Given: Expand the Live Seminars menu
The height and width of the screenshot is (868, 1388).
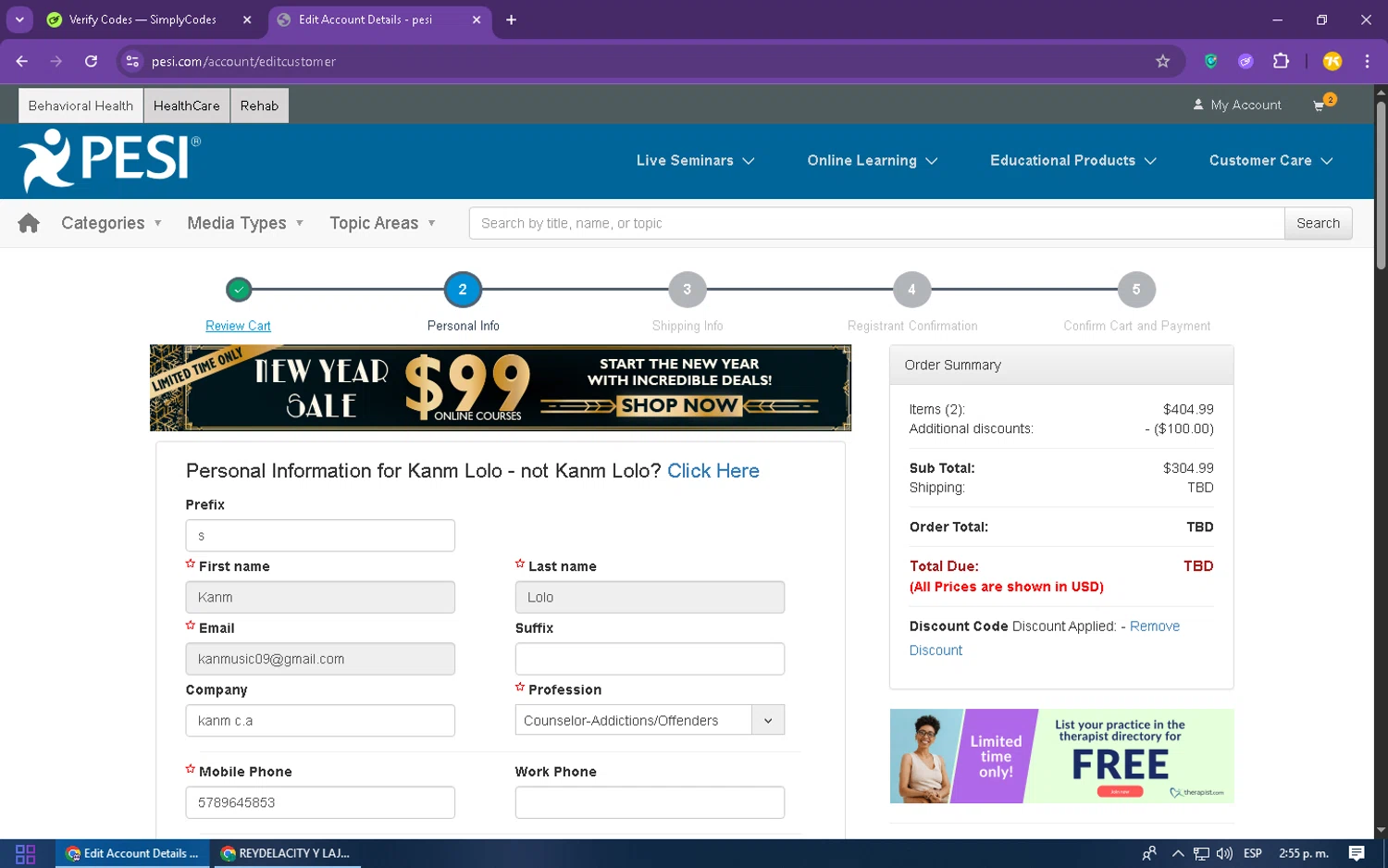Looking at the screenshot, I should tap(695, 160).
